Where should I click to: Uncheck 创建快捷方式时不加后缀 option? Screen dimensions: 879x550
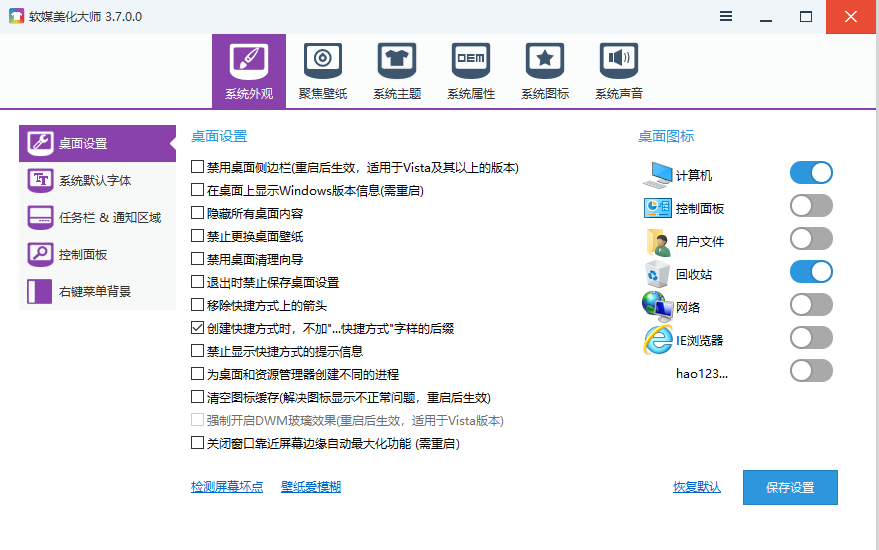coord(197,327)
